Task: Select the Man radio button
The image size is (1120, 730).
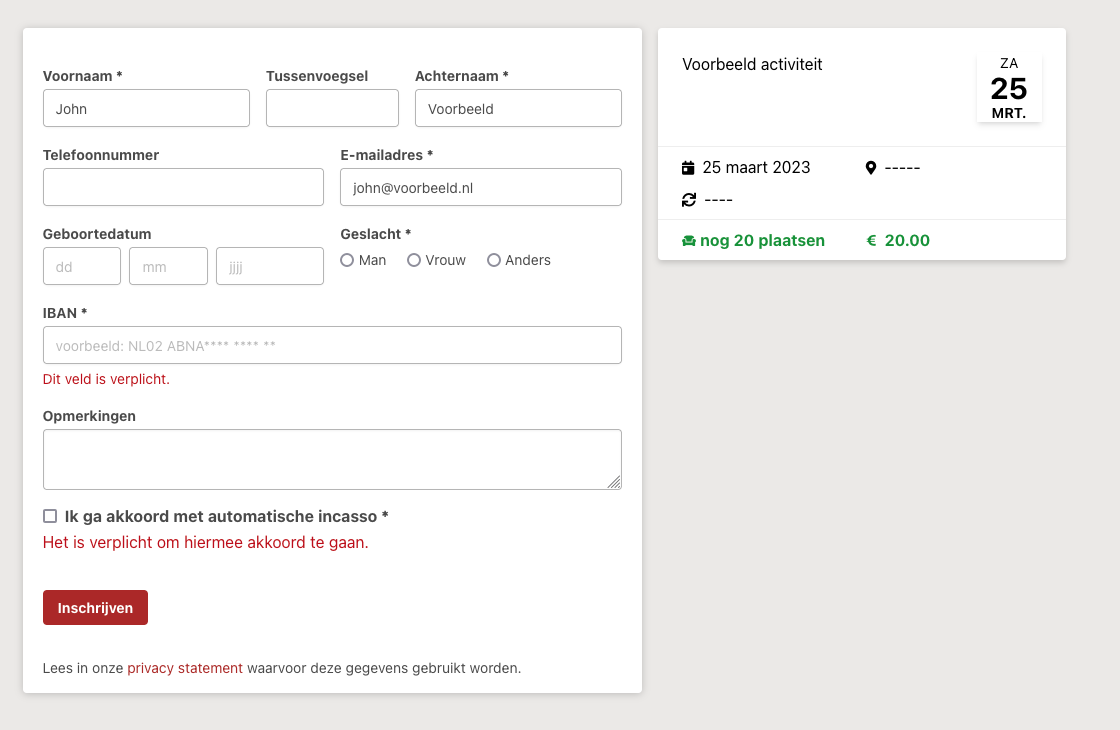Action: click(x=347, y=260)
